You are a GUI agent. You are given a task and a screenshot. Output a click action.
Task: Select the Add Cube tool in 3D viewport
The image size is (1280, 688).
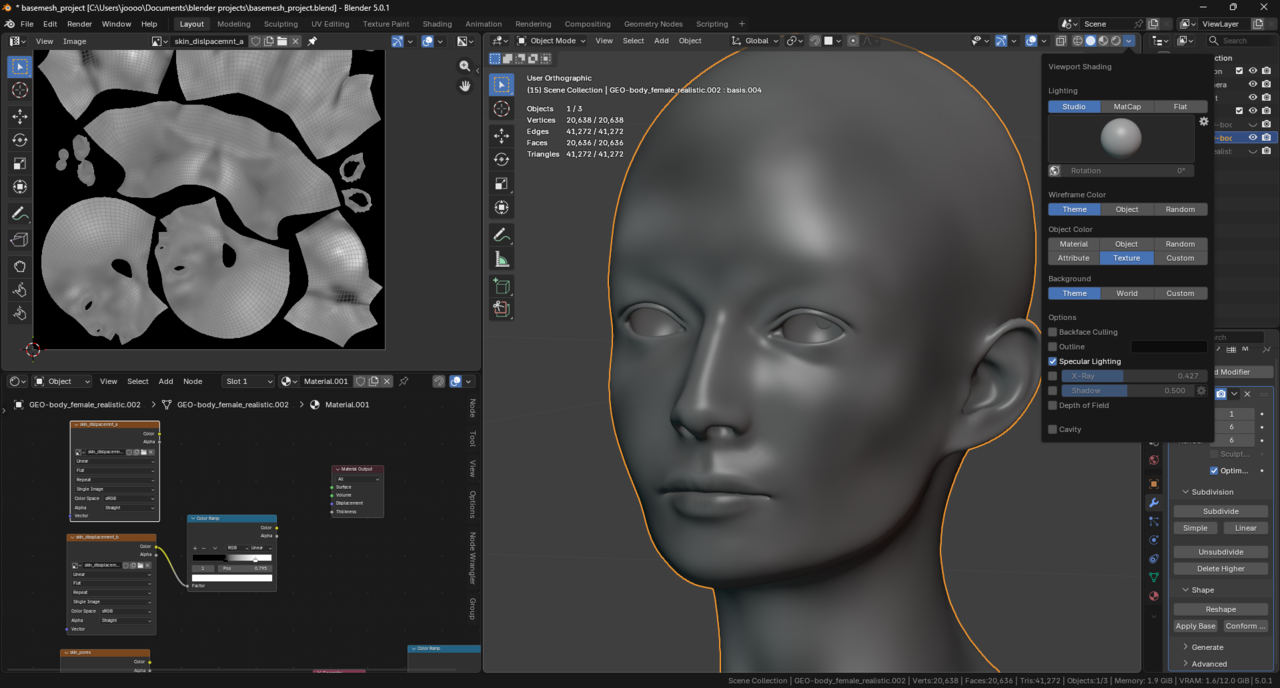coord(502,286)
